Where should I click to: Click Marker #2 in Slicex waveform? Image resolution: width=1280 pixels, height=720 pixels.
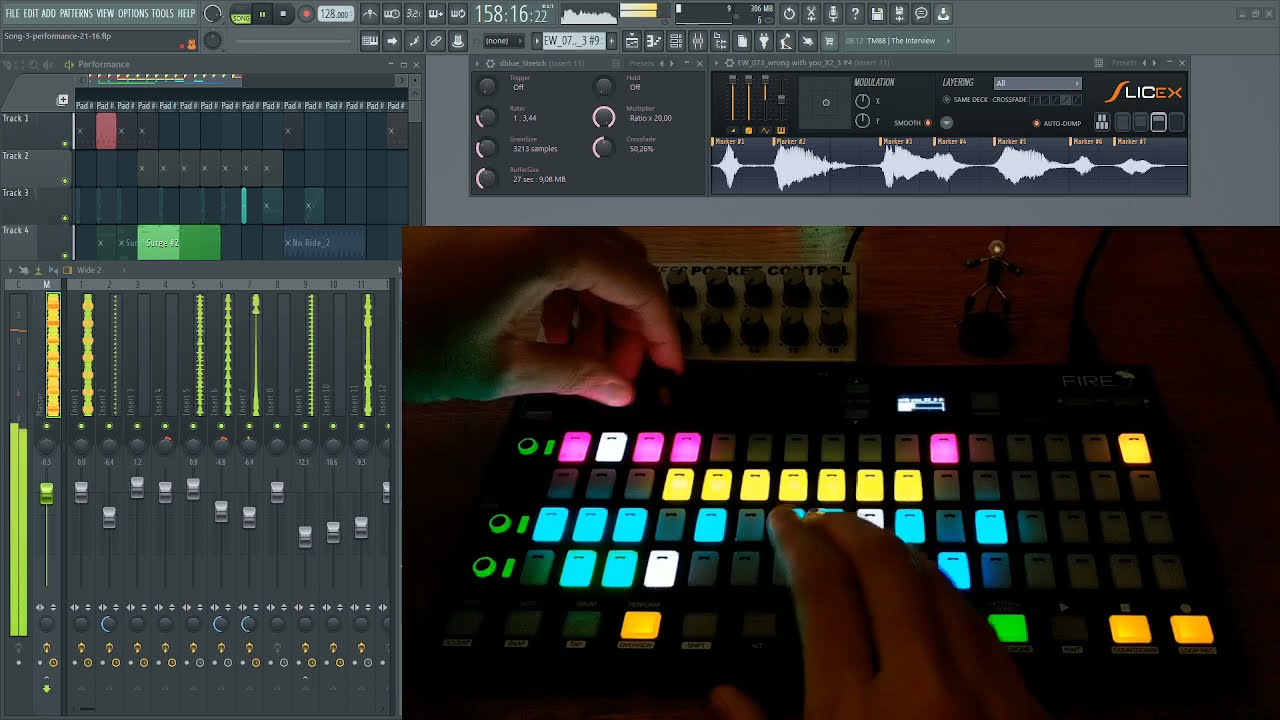[x=790, y=142]
